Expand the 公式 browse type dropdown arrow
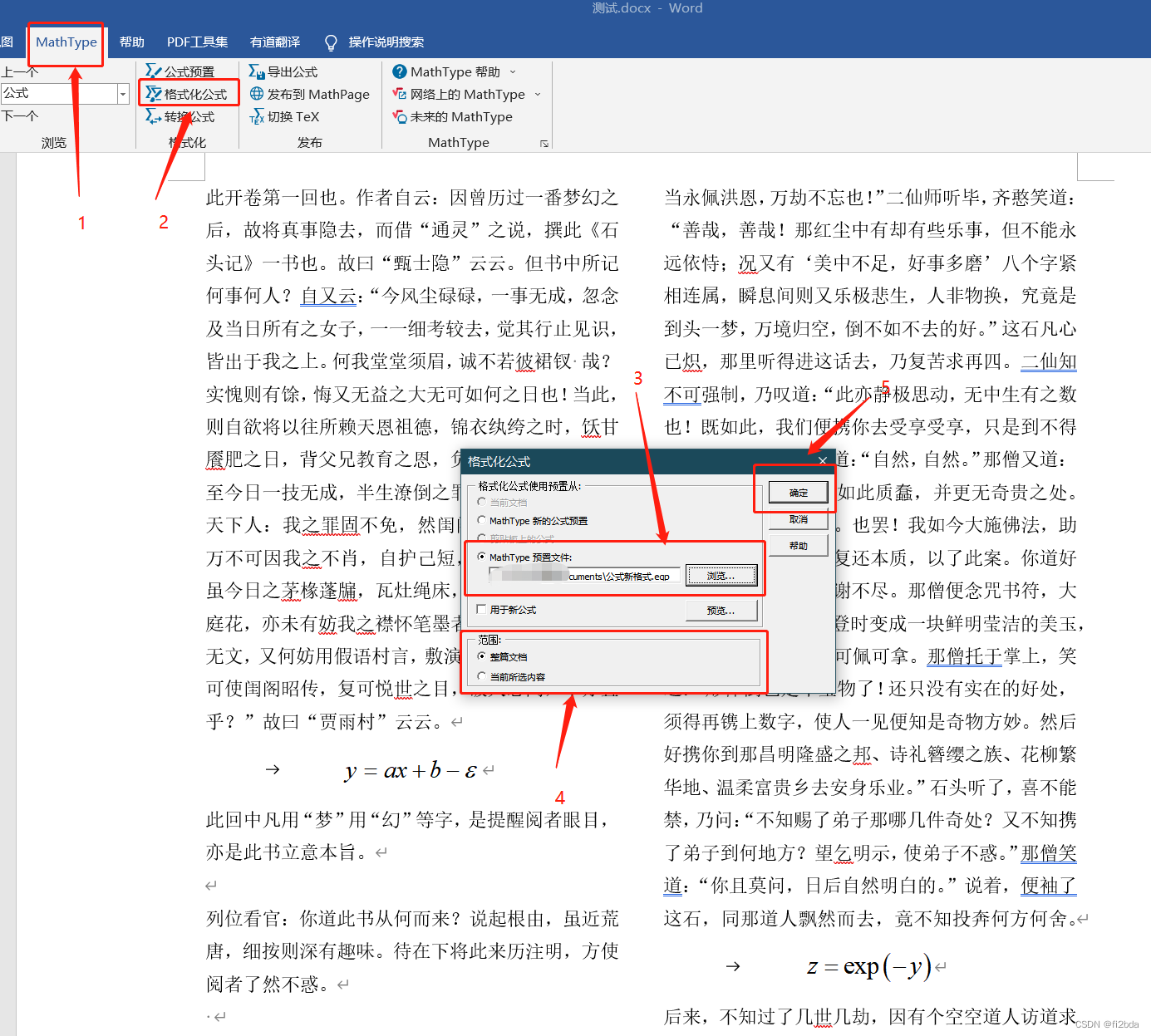This screenshot has width=1151, height=1036. pos(123,94)
